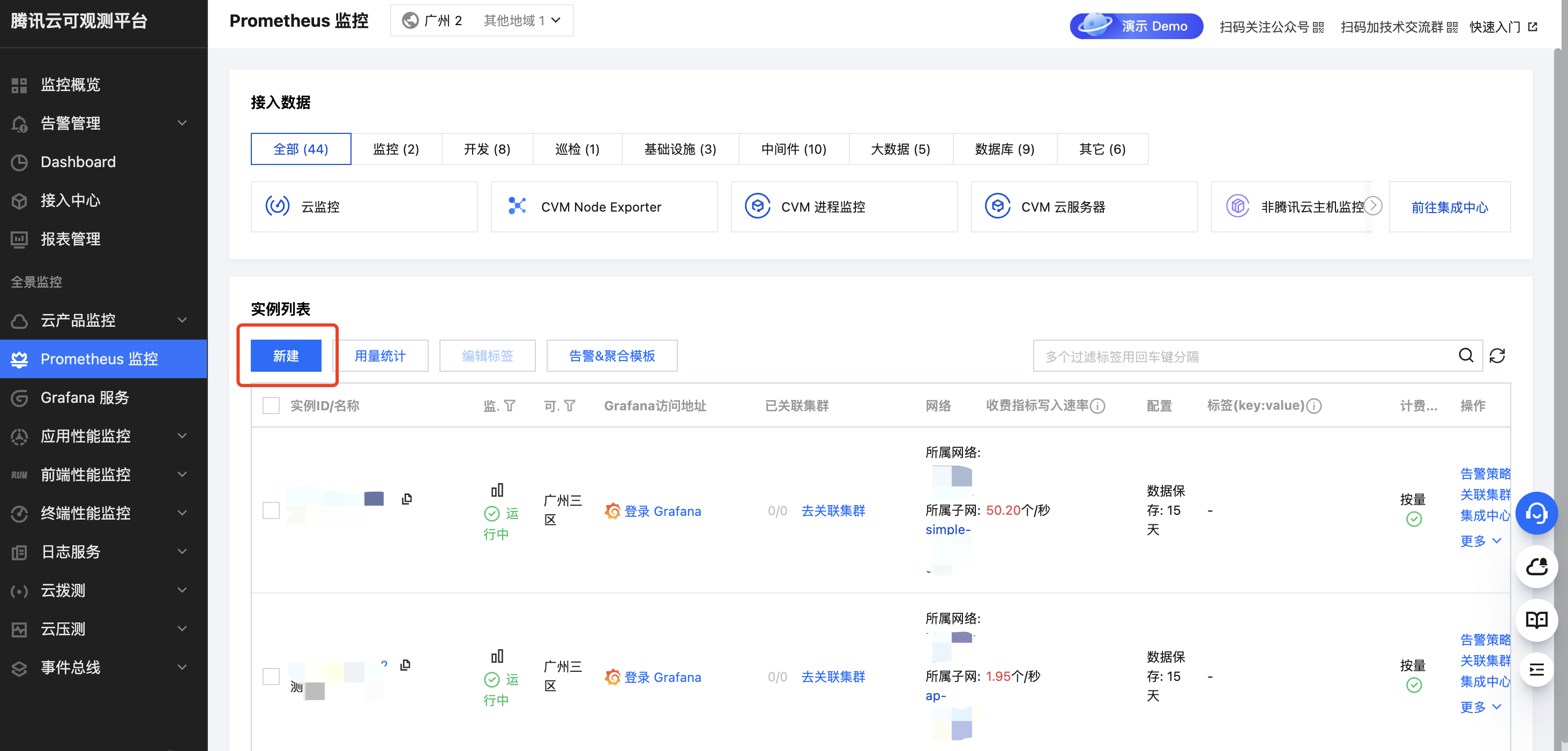Switch to 中间件 (10) tab
Viewport: 1568px width, 751px height.
point(793,149)
